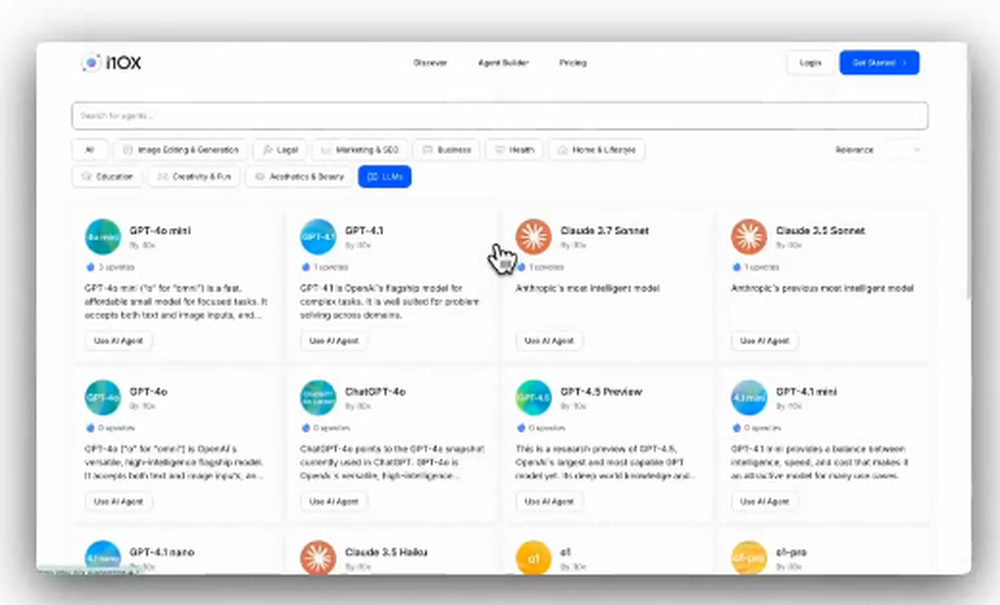Open the Claude 3.5 Haiku title
The width and height of the screenshot is (1000, 605).
click(x=386, y=552)
